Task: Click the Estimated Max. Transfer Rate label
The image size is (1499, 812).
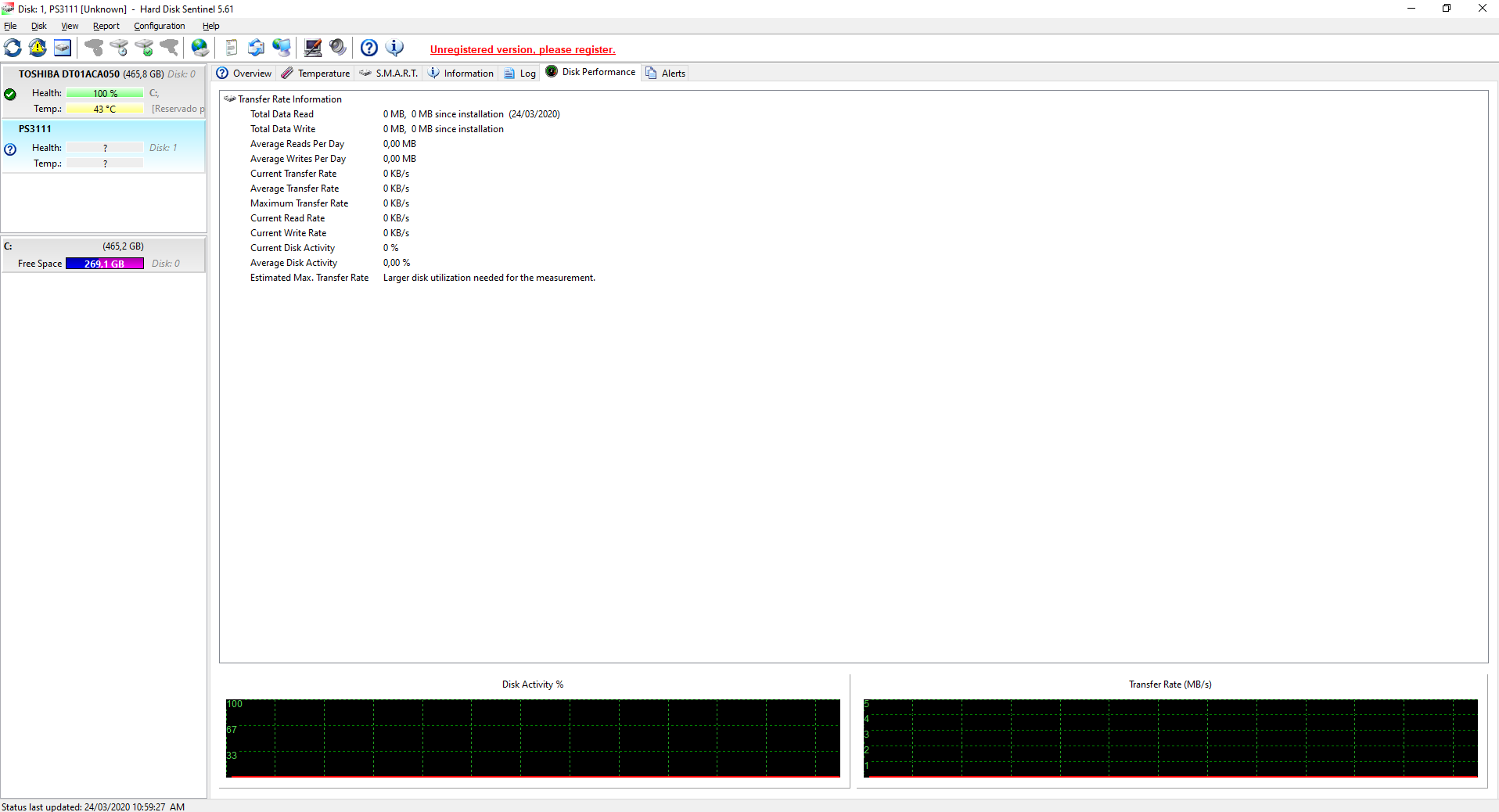Action: [310, 278]
